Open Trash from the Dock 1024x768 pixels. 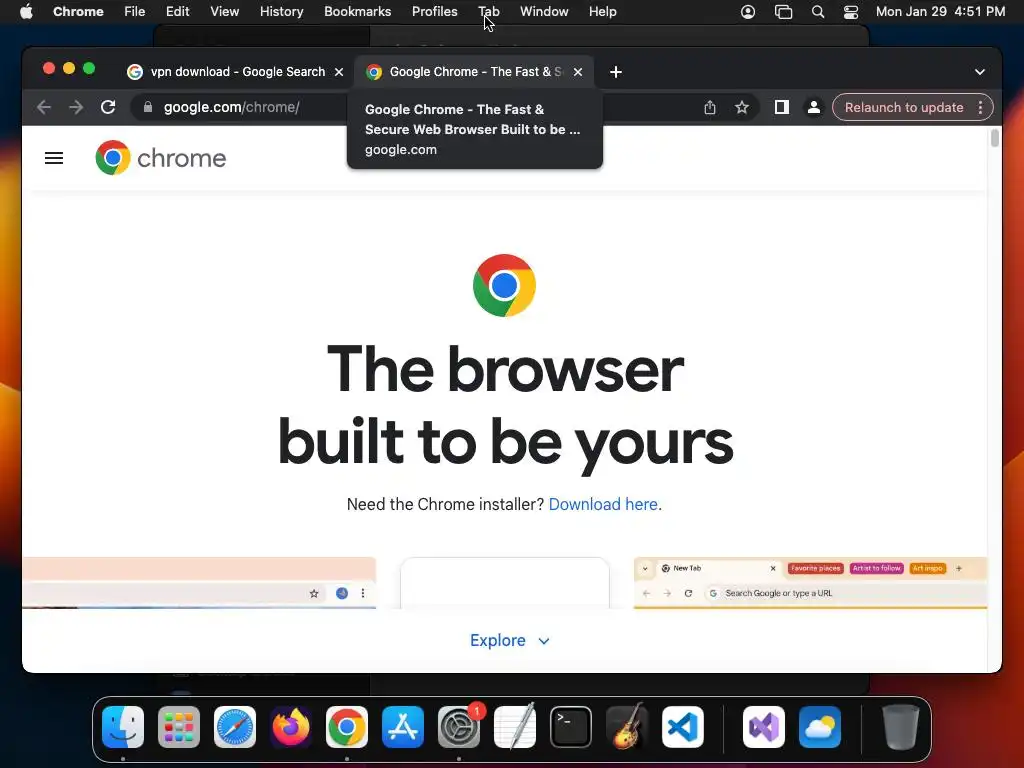[x=901, y=727]
